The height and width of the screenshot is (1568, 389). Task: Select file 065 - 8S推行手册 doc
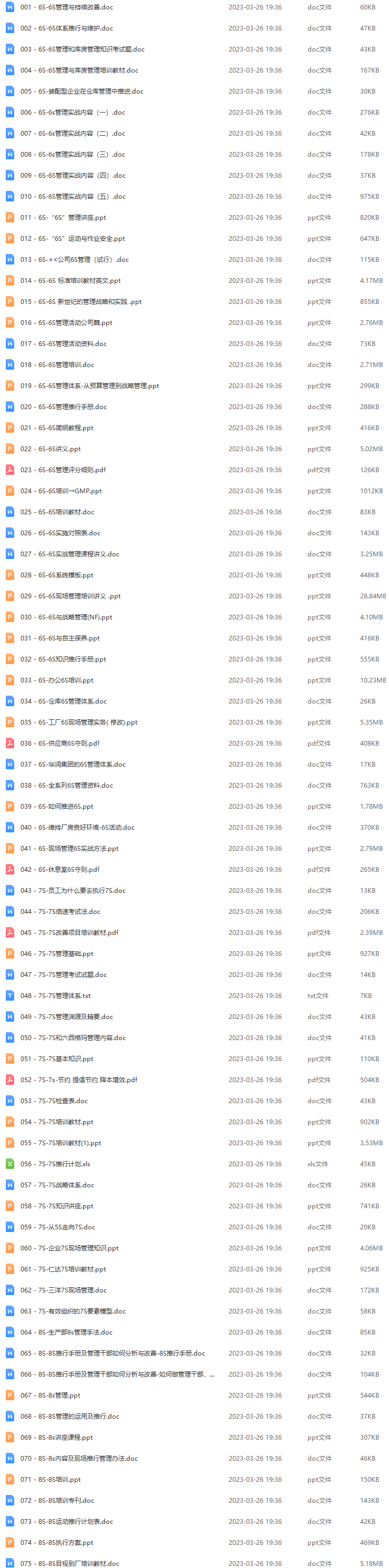(x=112, y=1353)
